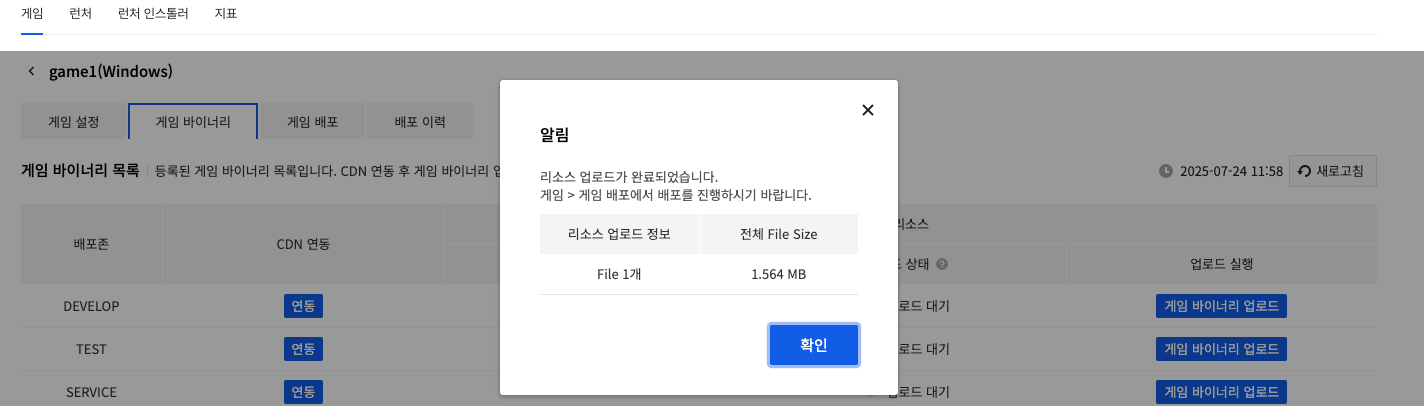Screen dimensions: 1424x406
Task: Click the clock icon beside the timestamp
Action: [1165, 171]
